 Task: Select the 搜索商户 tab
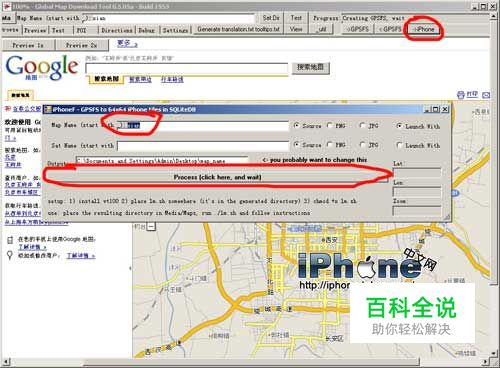[140, 79]
